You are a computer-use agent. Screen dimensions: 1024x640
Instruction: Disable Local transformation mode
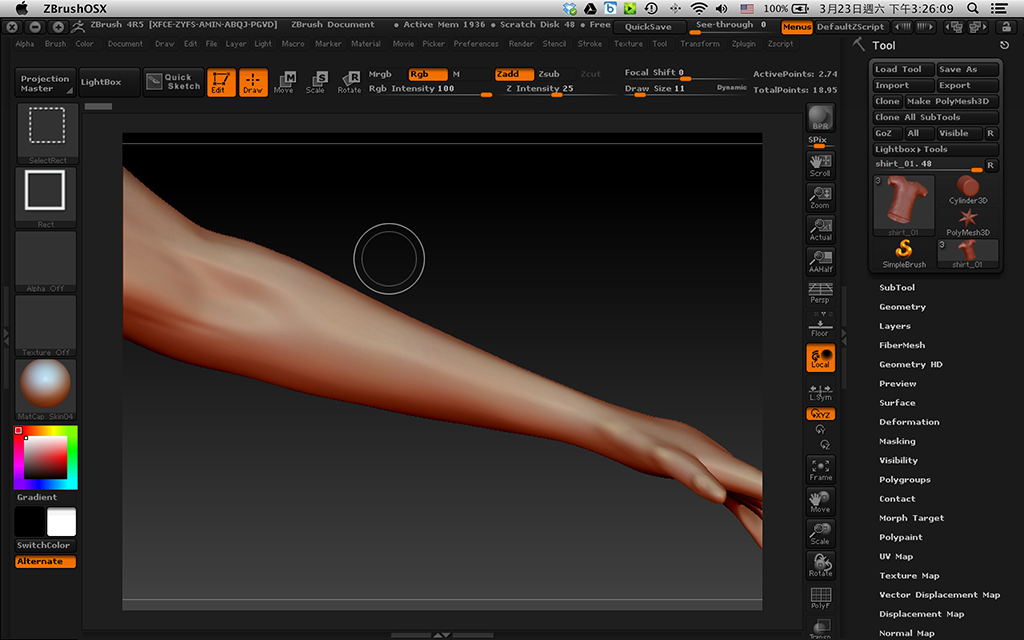pos(820,358)
